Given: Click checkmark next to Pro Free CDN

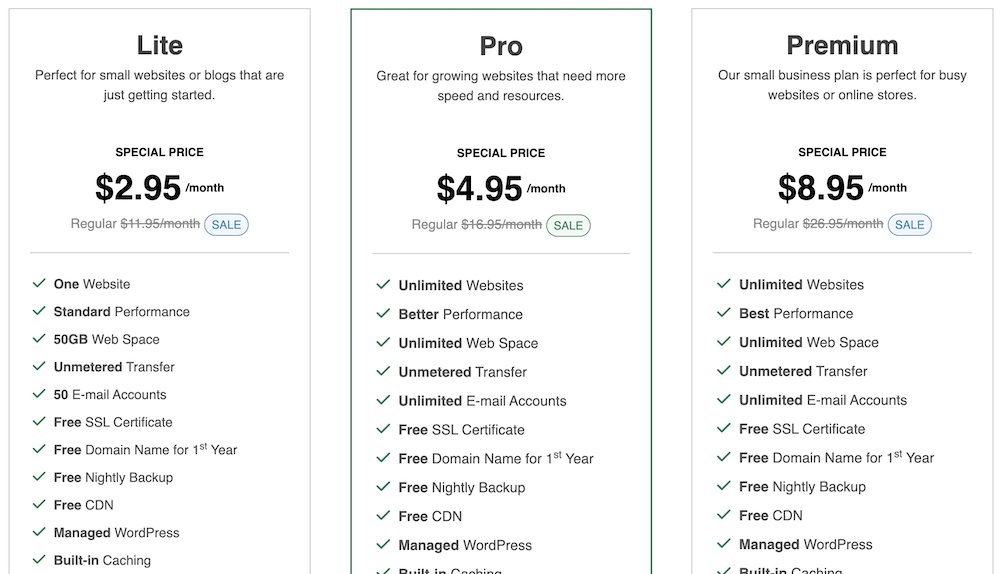Looking at the screenshot, I should (383, 516).
